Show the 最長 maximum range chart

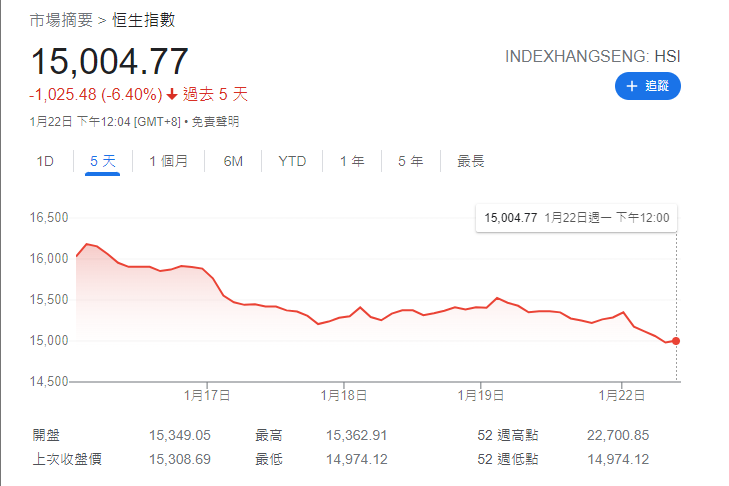471,161
